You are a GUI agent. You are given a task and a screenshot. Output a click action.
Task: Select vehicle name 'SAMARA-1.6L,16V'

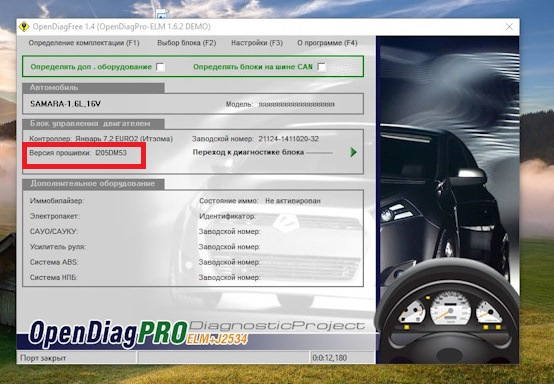click(x=65, y=104)
